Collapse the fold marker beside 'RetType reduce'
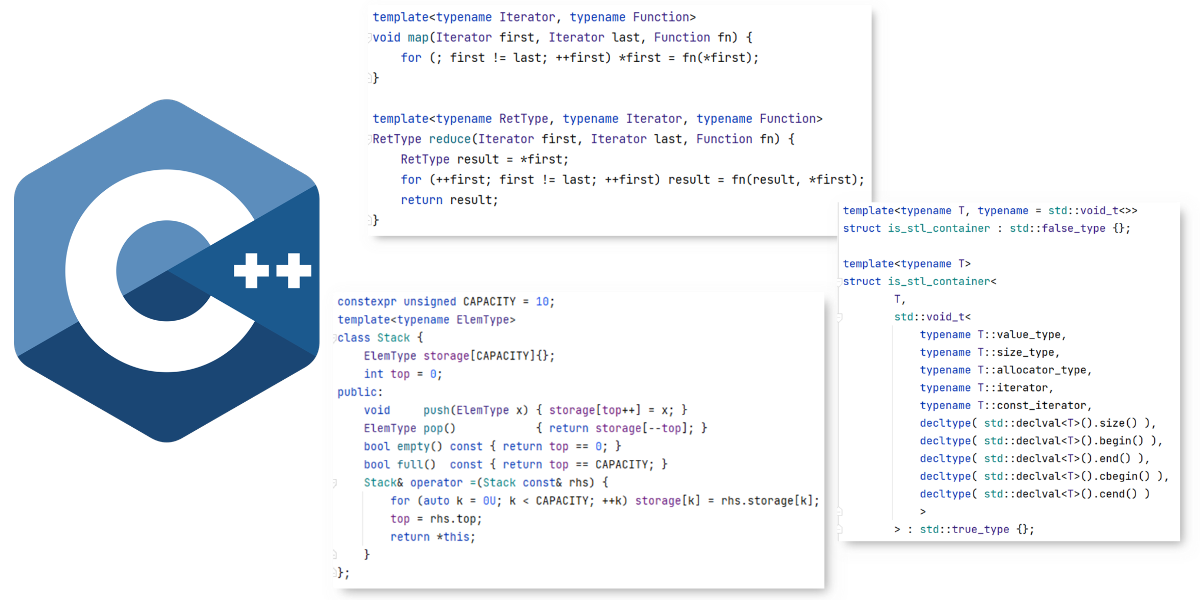 [x=368, y=139]
